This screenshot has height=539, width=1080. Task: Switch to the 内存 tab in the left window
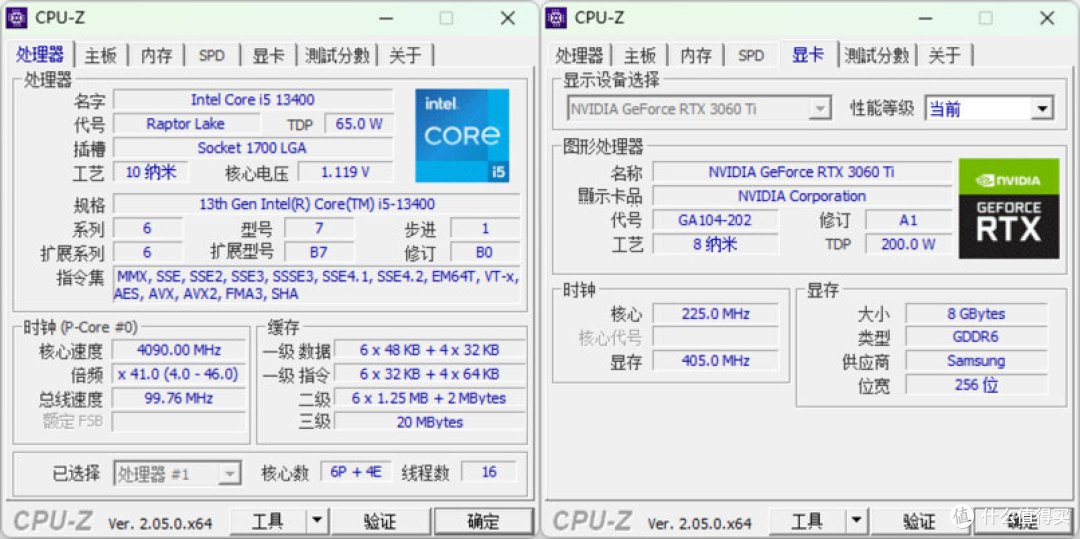coord(156,56)
